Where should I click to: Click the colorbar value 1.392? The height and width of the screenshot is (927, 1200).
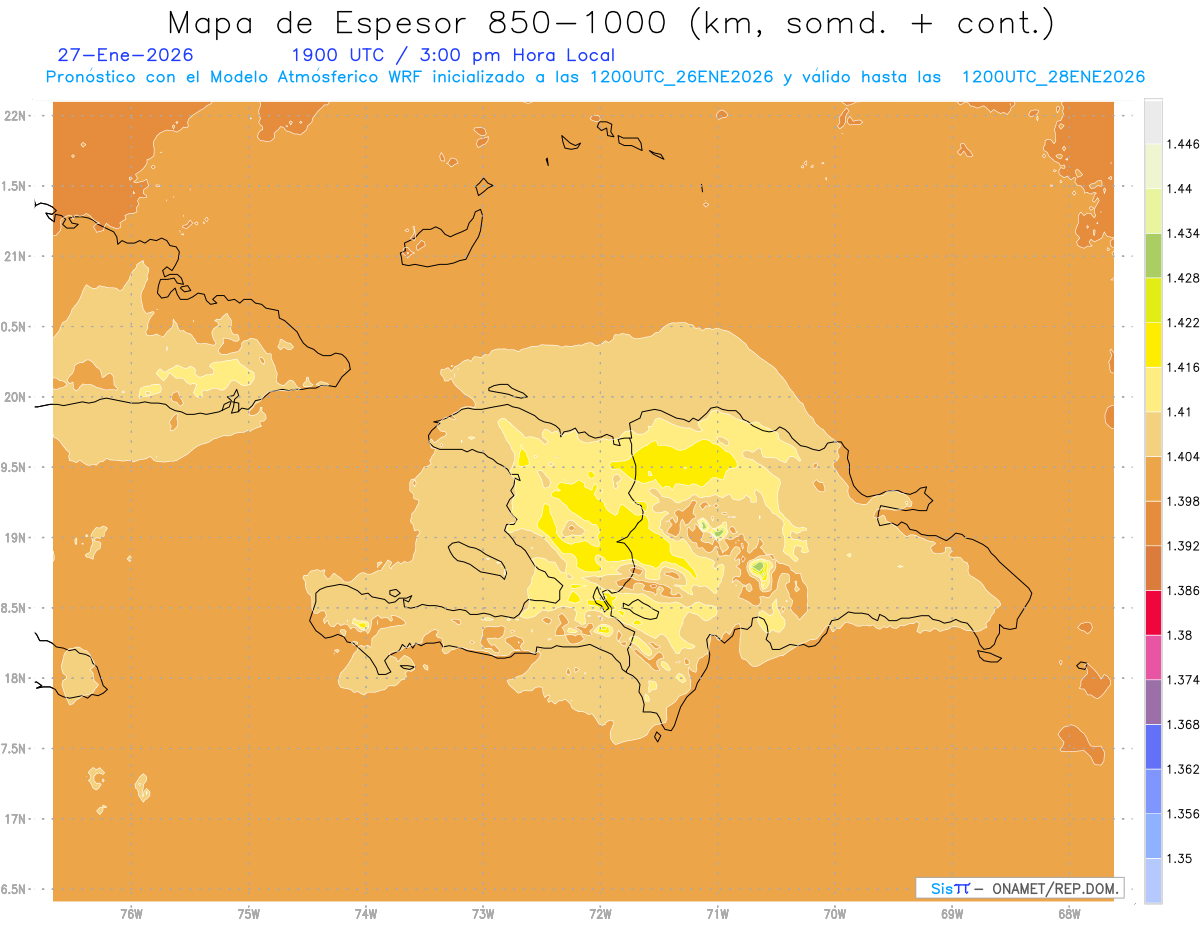tap(1183, 546)
